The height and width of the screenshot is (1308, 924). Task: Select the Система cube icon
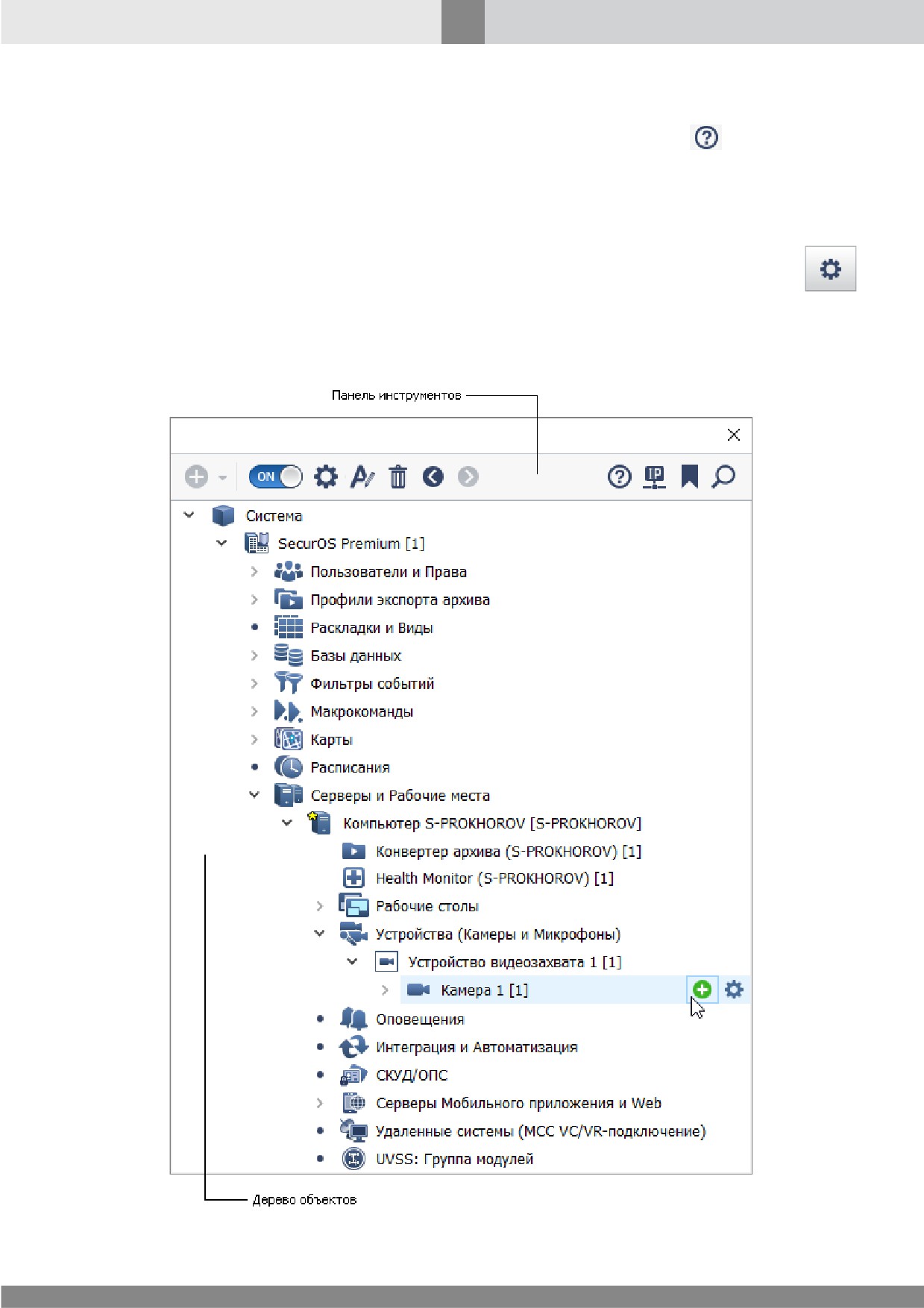[223, 515]
